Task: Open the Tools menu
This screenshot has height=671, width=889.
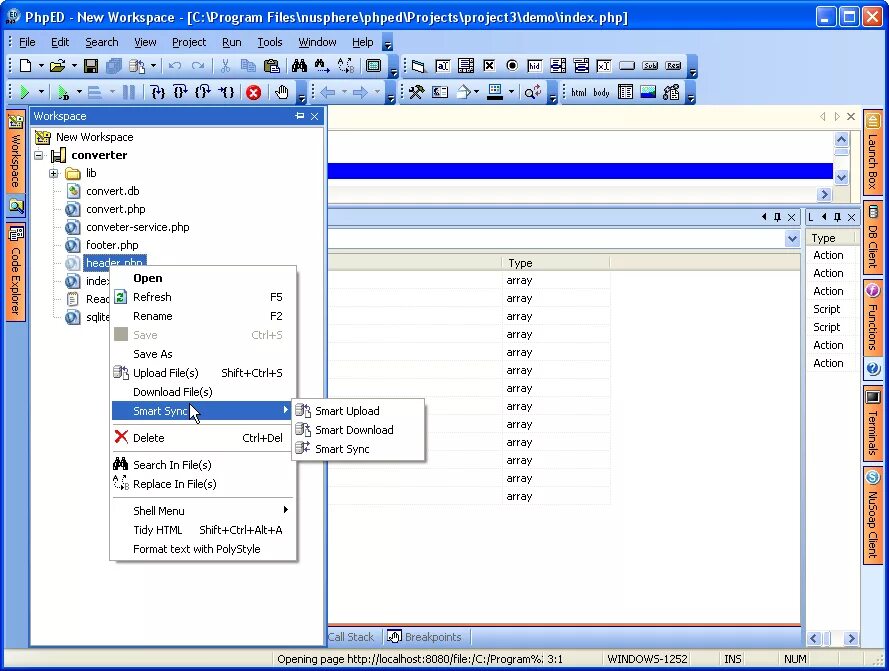Action: (270, 42)
